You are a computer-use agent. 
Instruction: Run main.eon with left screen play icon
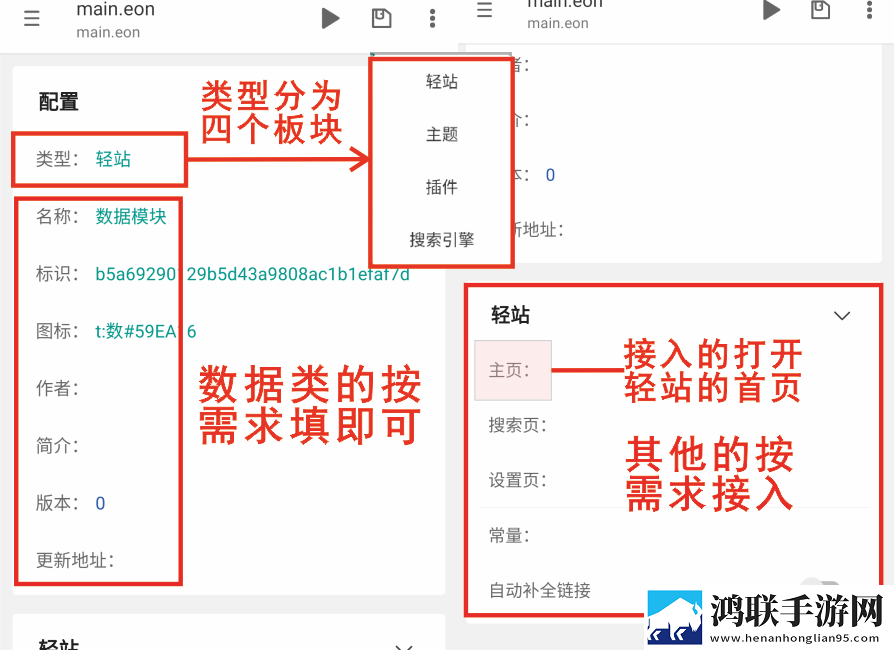pyautogui.click(x=330, y=18)
